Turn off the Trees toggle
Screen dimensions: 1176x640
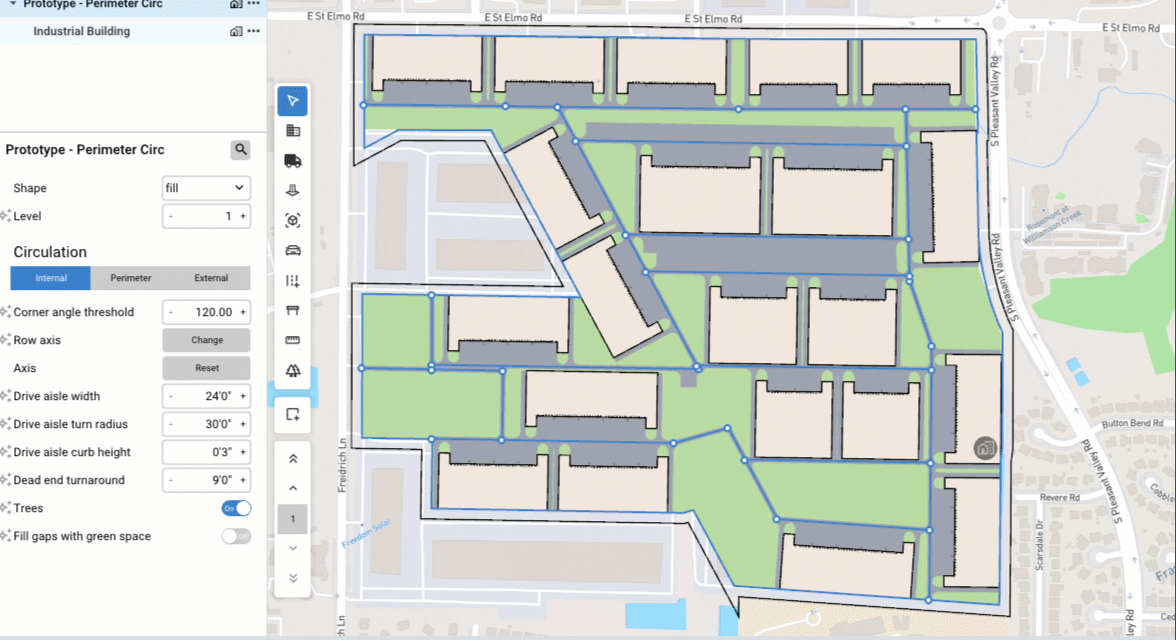236,508
